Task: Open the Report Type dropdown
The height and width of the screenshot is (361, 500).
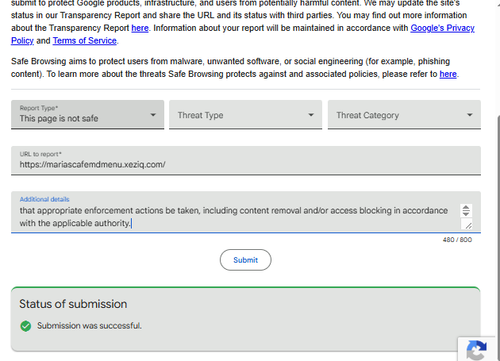Action: 87,114
